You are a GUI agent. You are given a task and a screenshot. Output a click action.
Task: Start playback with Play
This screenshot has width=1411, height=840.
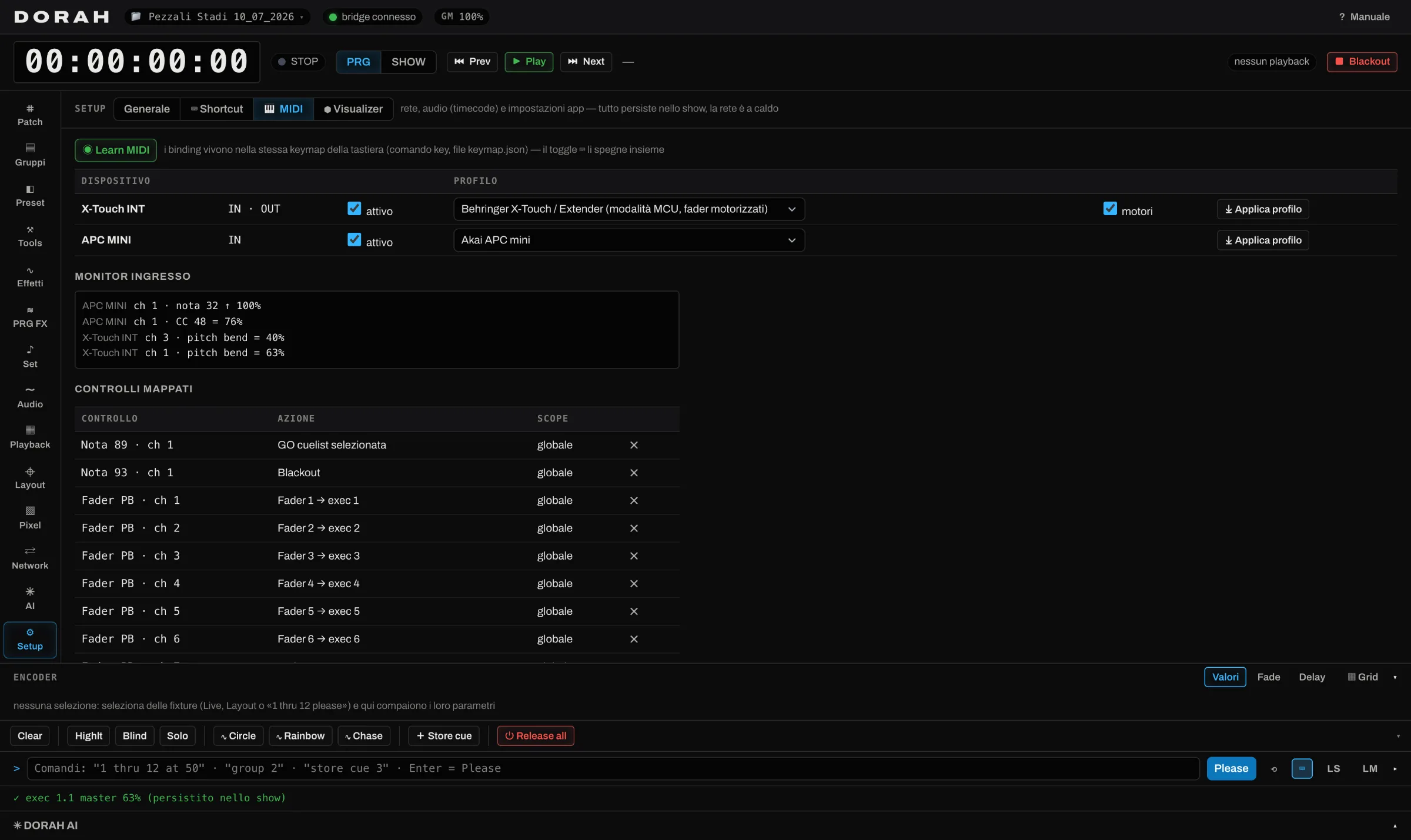click(x=529, y=62)
